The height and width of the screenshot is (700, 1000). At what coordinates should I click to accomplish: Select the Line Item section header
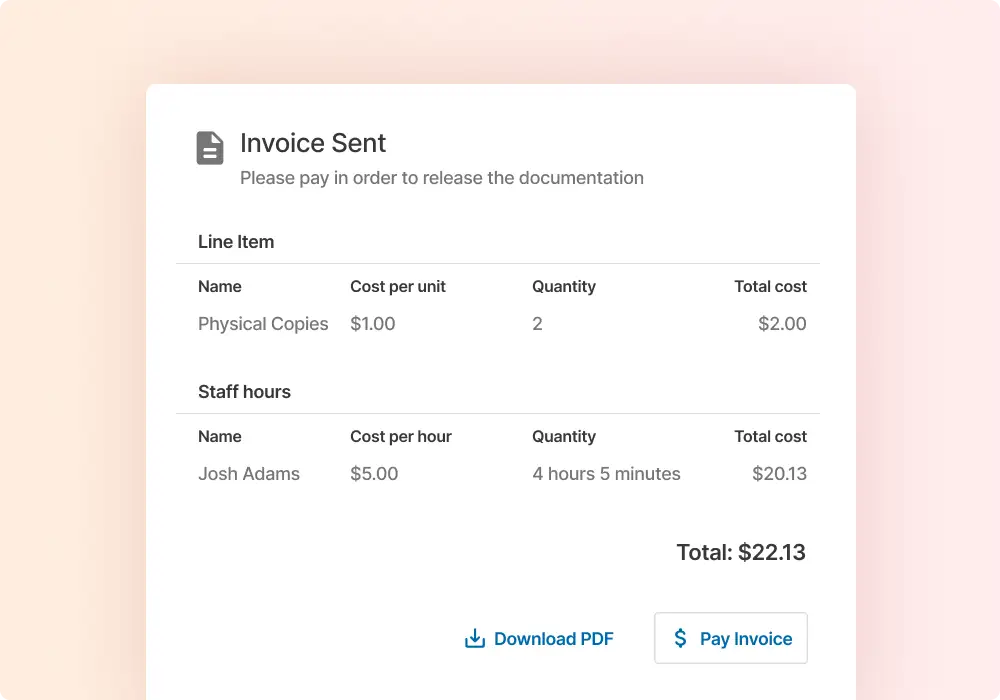[x=236, y=242]
